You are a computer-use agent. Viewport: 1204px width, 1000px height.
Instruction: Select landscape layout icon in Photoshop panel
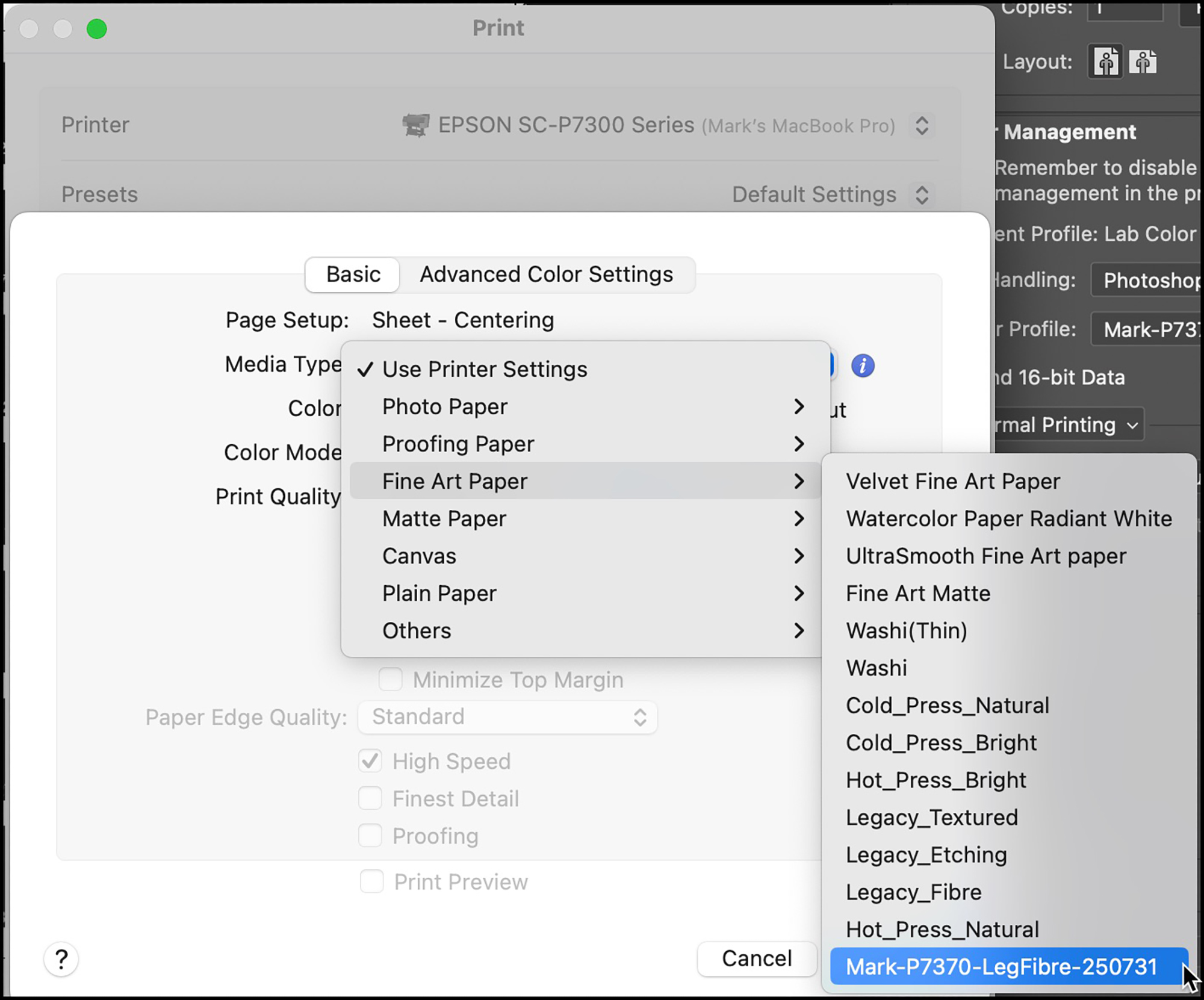pyautogui.click(x=1143, y=61)
